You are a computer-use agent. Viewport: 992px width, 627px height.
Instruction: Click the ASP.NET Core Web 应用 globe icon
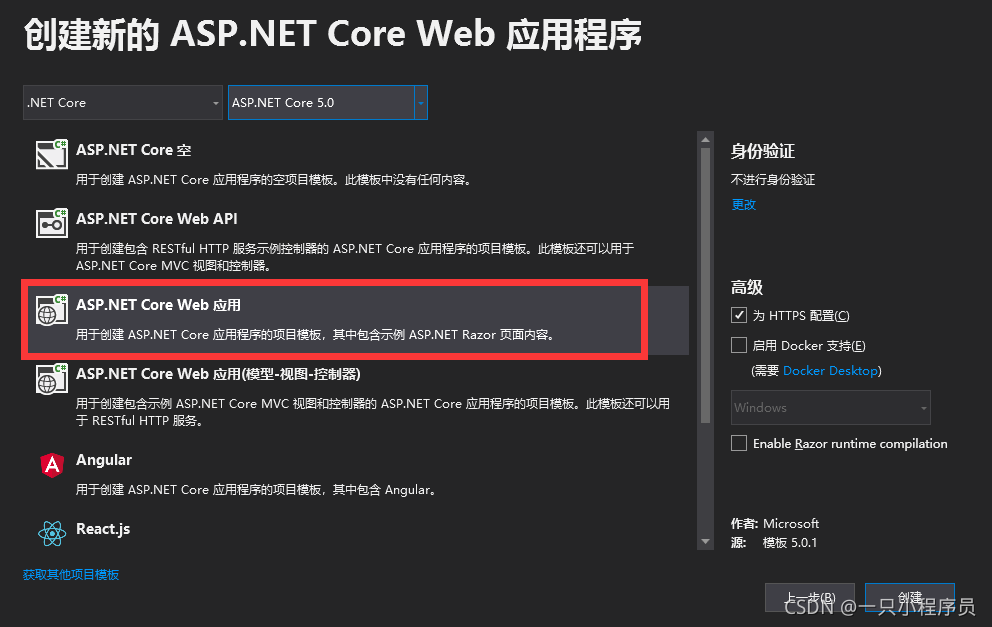pos(51,310)
